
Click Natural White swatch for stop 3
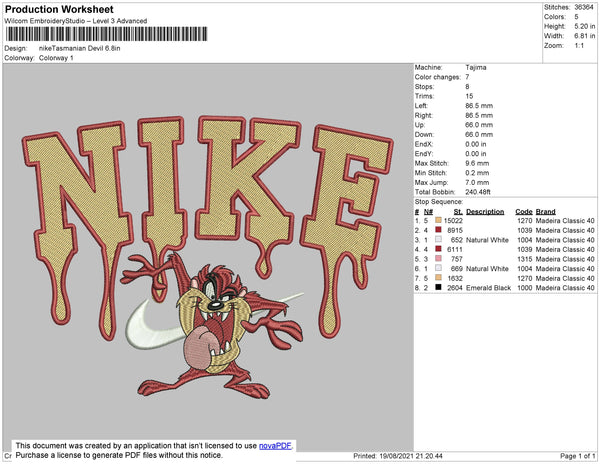click(x=438, y=239)
